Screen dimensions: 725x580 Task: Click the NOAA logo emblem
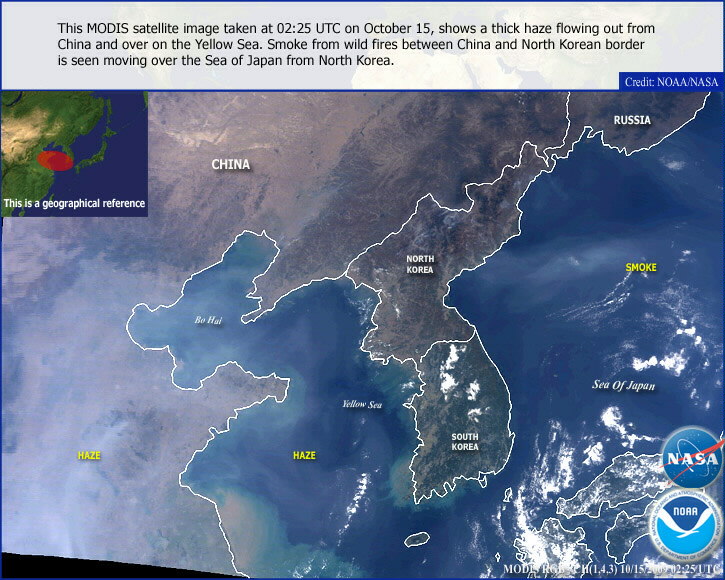coord(684,525)
